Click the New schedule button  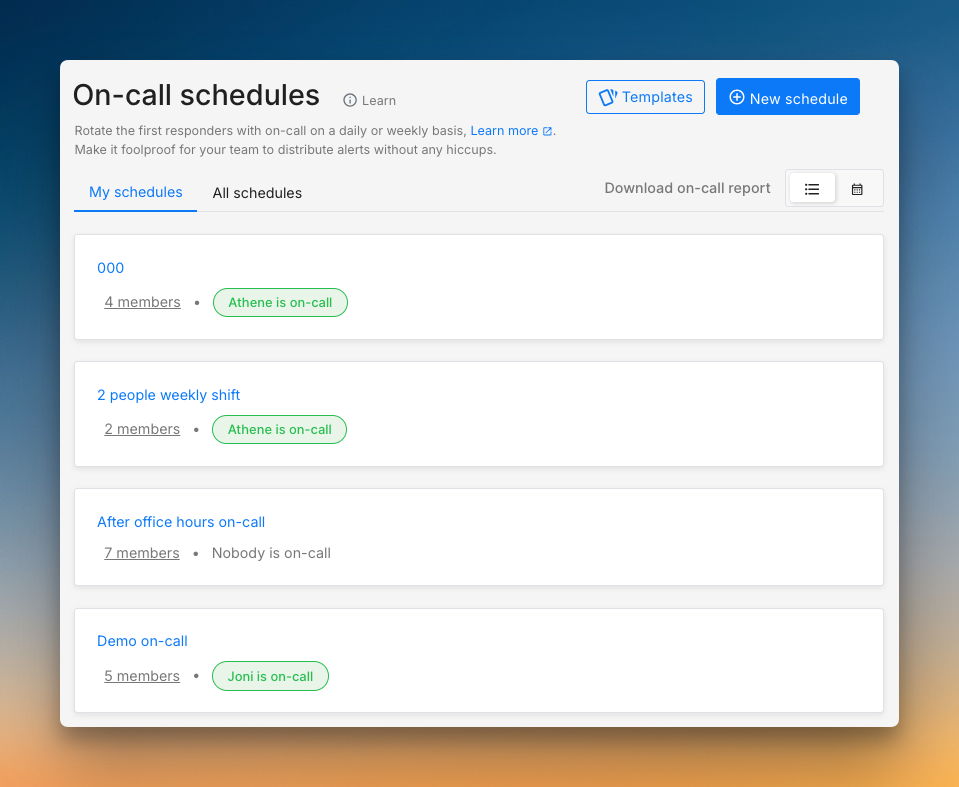point(788,96)
